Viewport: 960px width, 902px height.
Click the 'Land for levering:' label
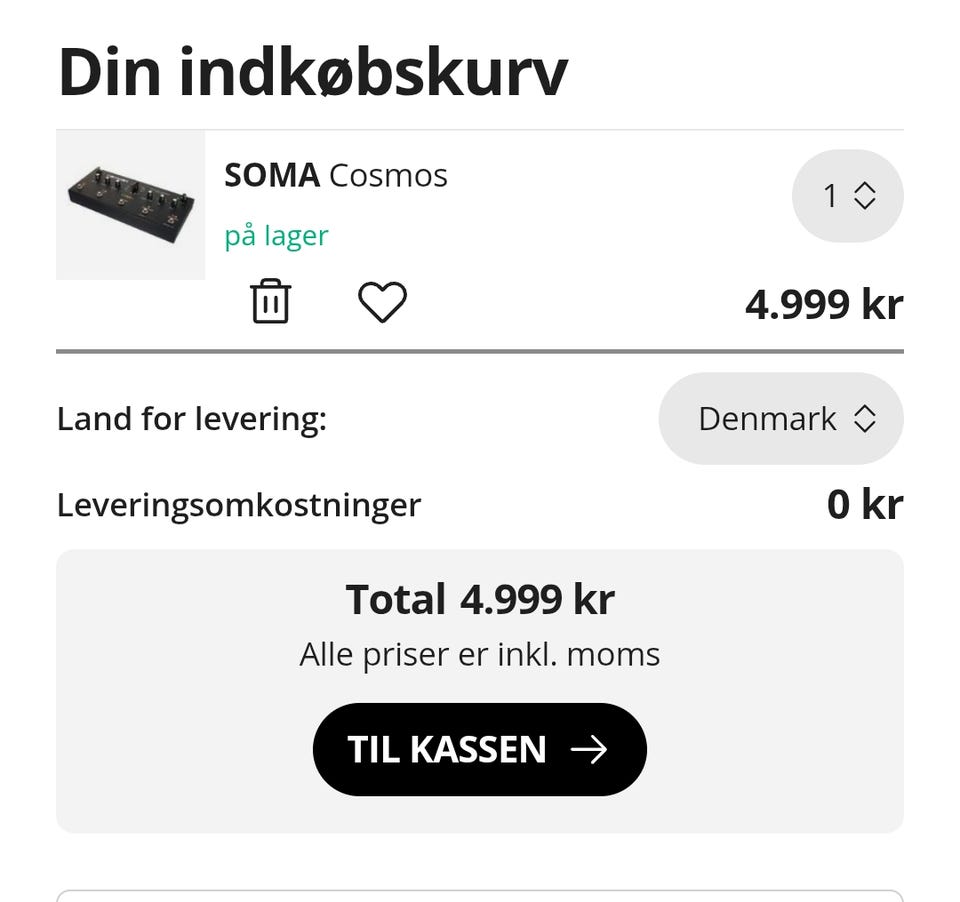click(x=191, y=419)
